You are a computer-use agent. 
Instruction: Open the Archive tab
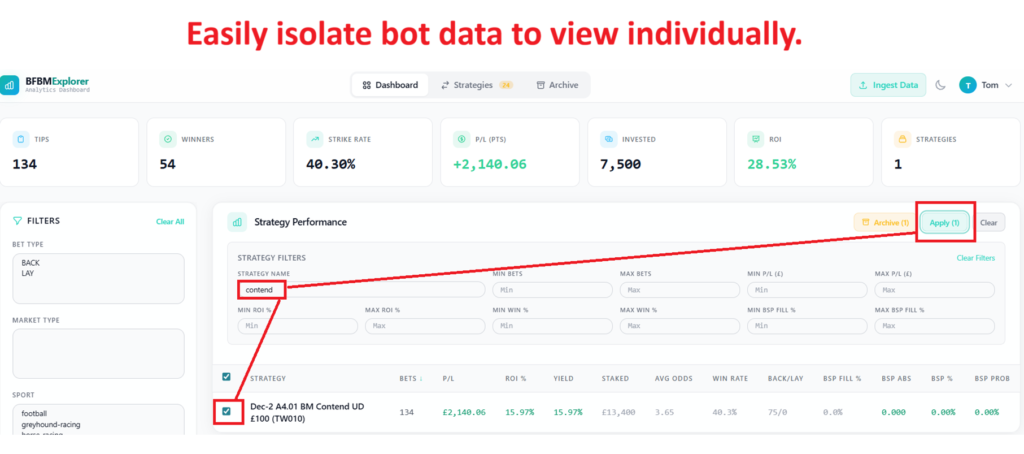(556, 85)
